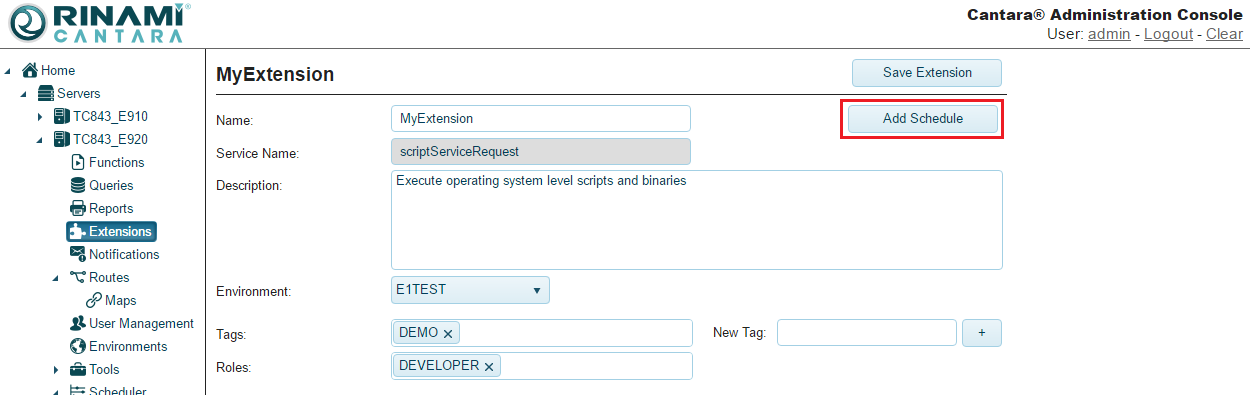The height and width of the screenshot is (395, 1250).
Task: Click the Tools briefcase icon
Action: pos(78,370)
